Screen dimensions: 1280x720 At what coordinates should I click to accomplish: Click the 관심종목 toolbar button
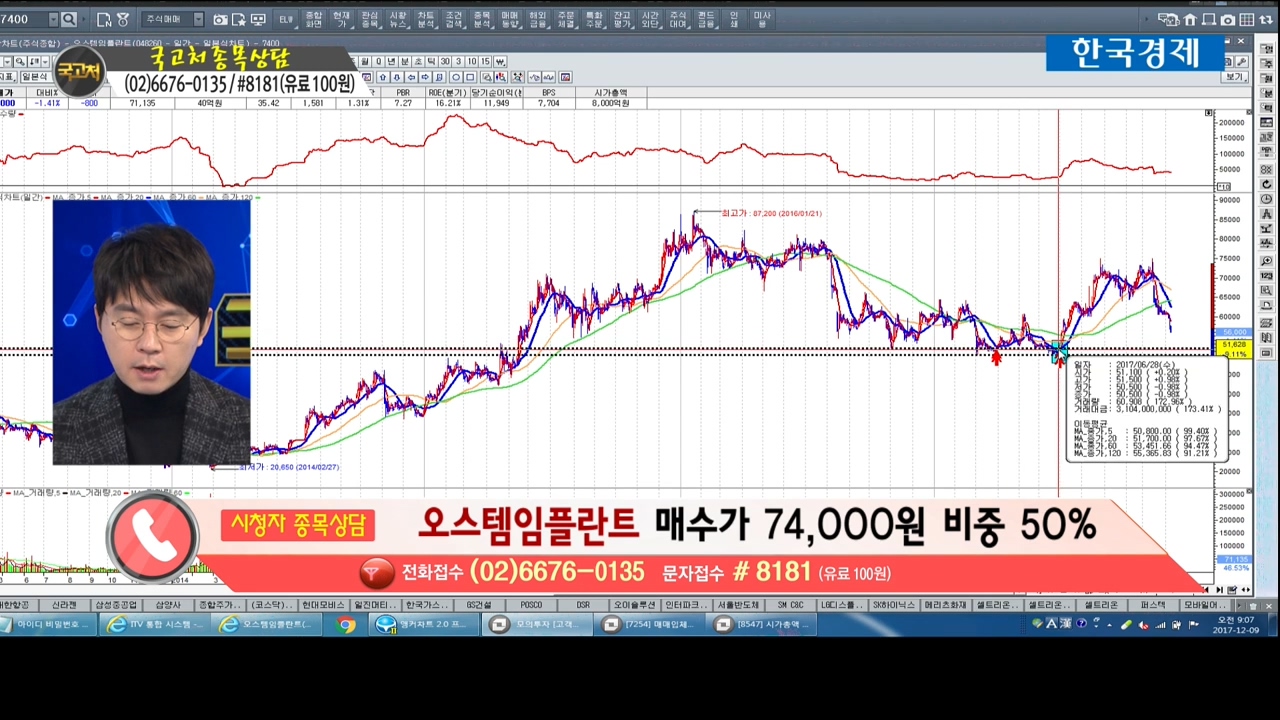(370, 19)
